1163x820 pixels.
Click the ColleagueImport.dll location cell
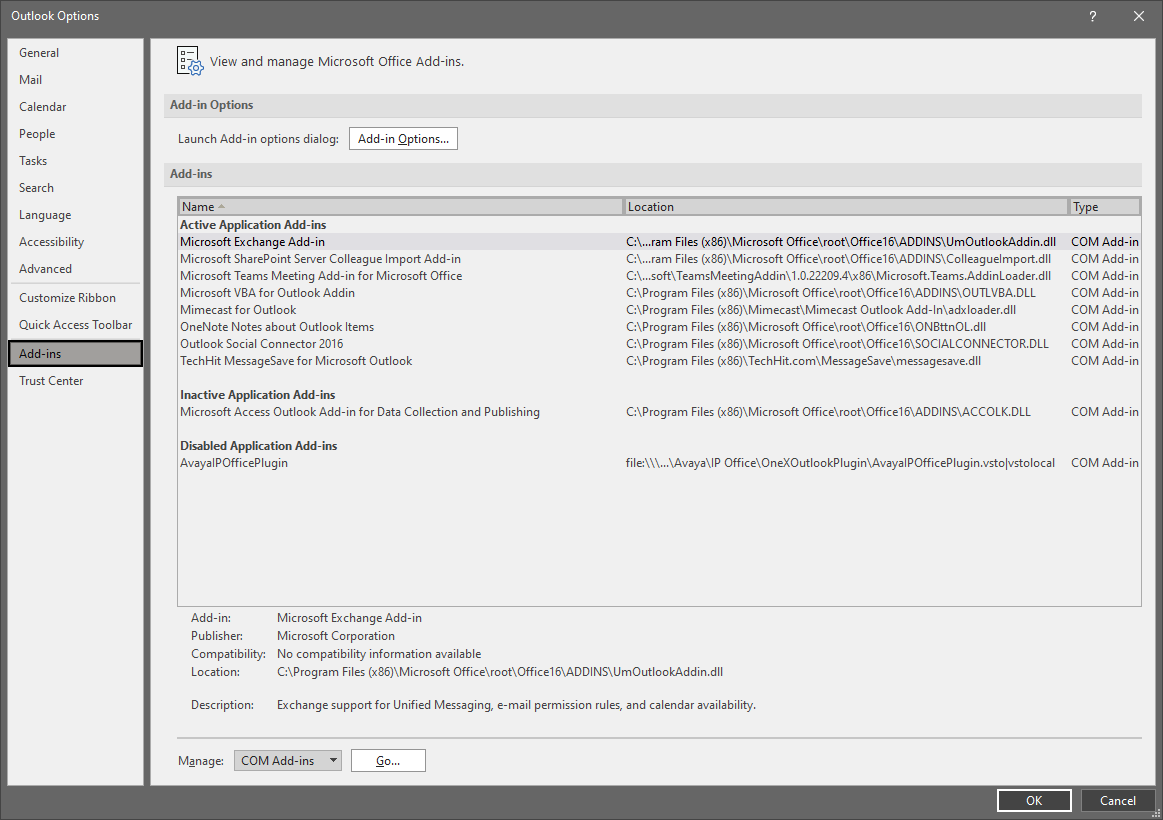click(838, 259)
